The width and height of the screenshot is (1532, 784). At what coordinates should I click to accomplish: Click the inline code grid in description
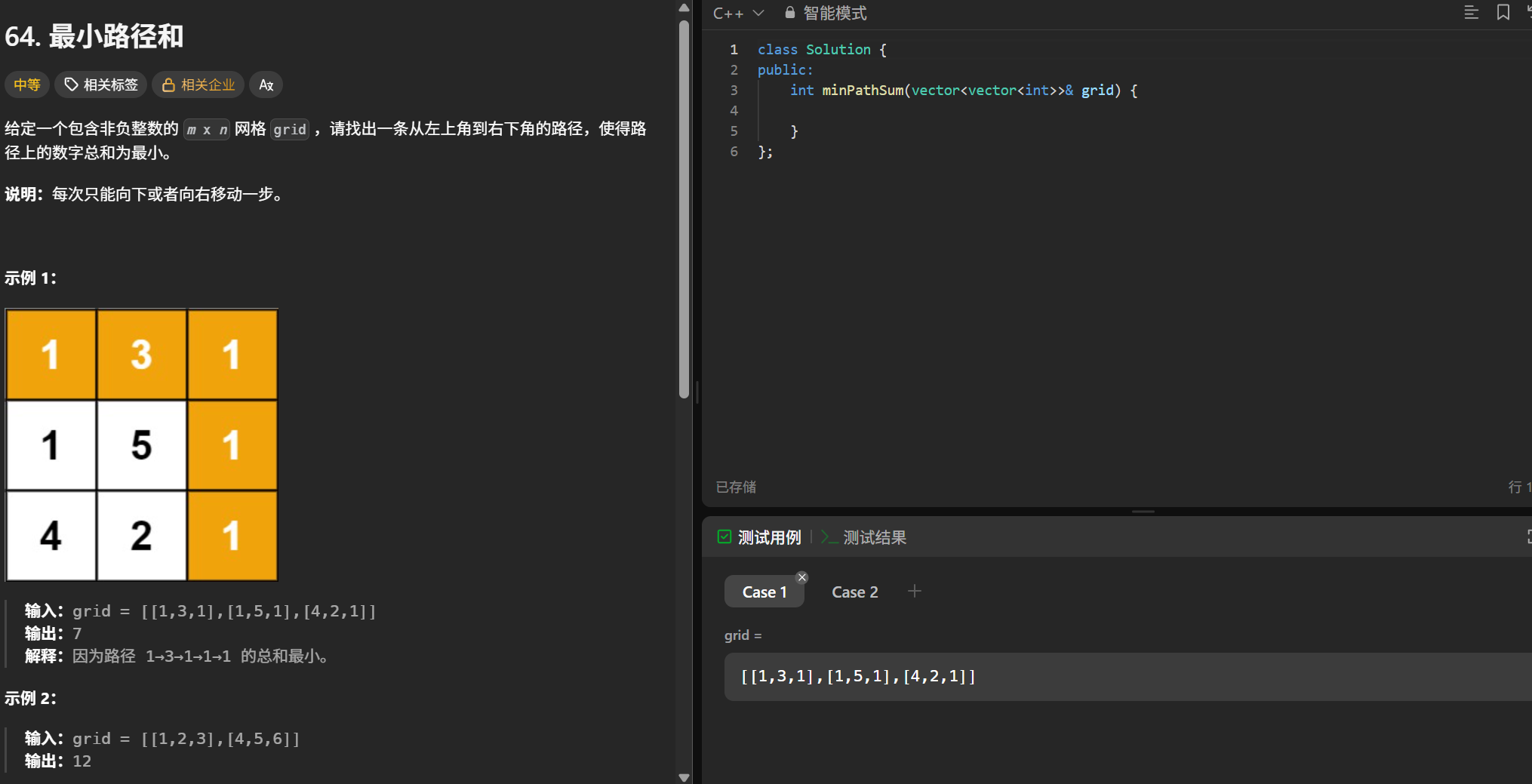point(290,129)
